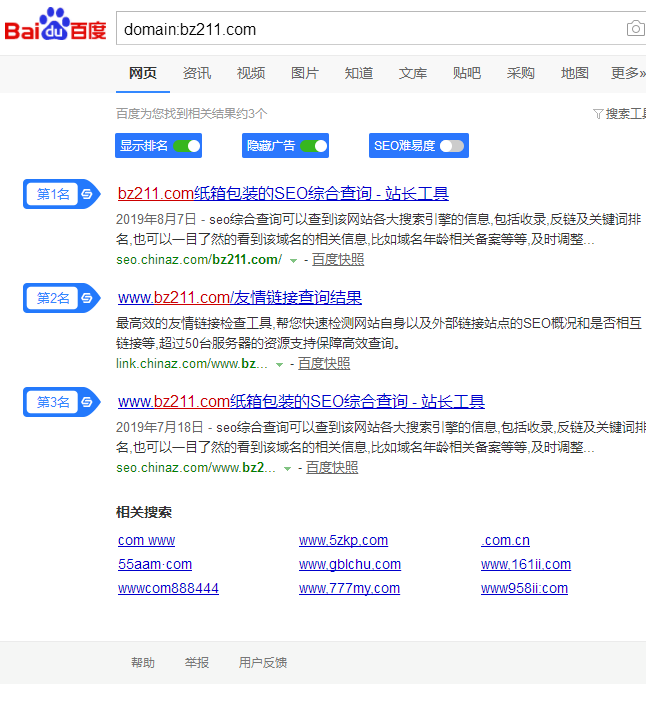Screen dimensions: 646x701
Task: Click the 第3名 rank badge
Action: pos(62,402)
